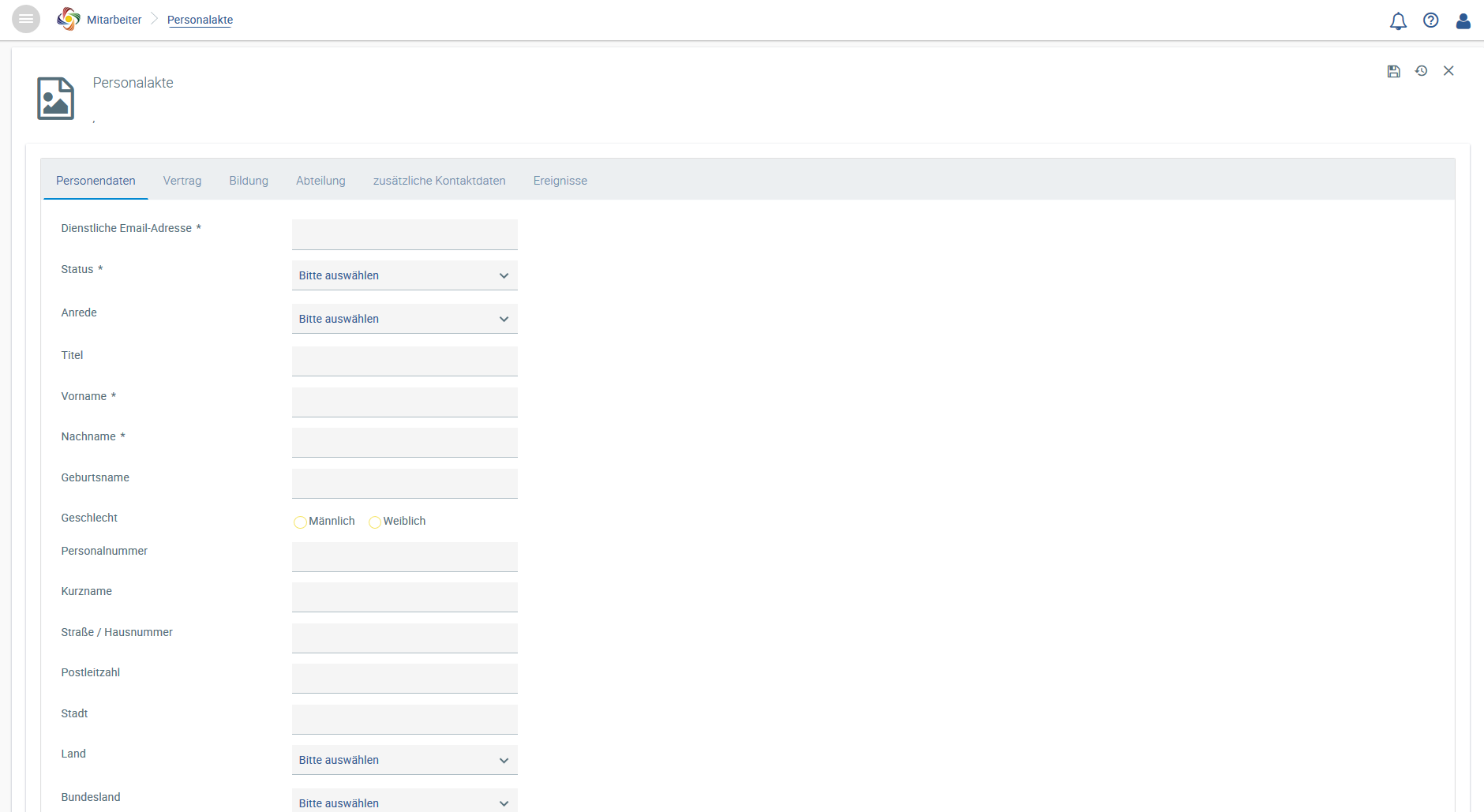Select the Männlich radio button
This screenshot has height=812, width=1484.
[300, 522]
